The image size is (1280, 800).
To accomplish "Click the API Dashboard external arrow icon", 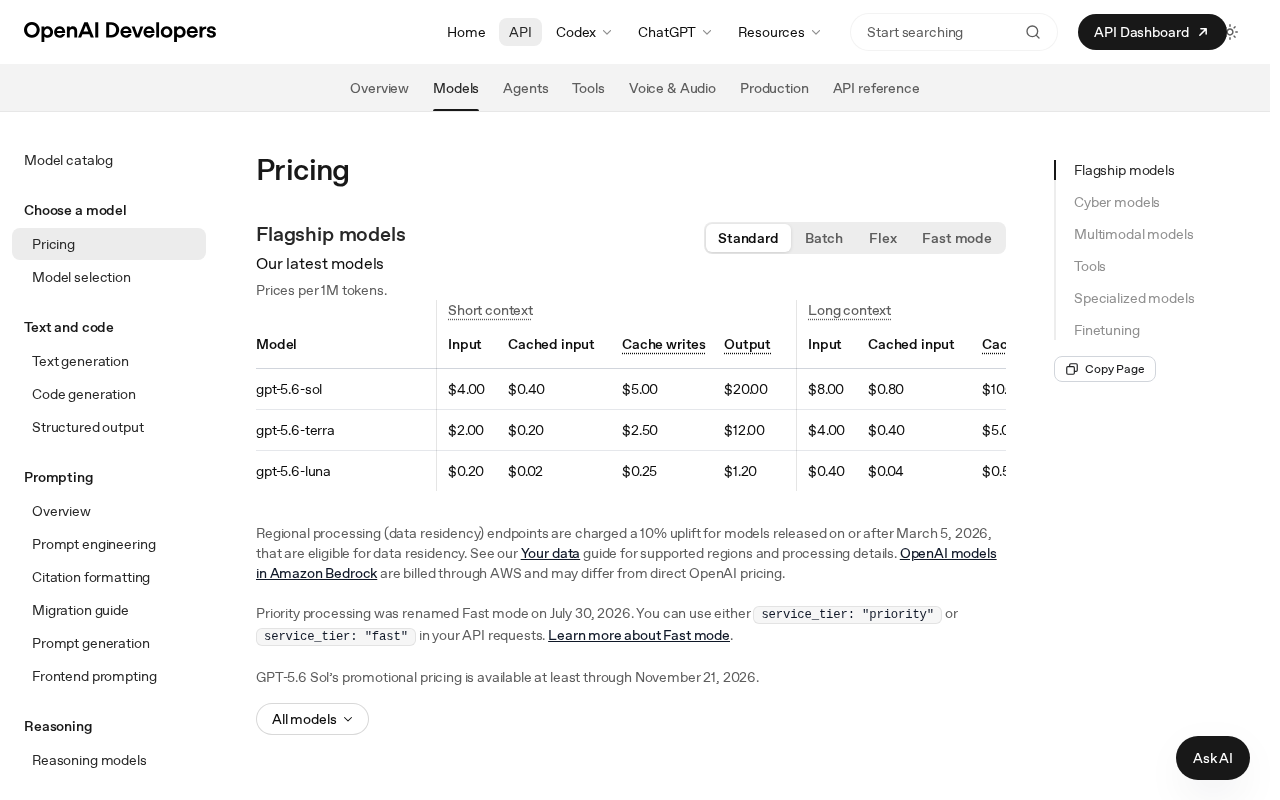I will (x=1203, y=32).
